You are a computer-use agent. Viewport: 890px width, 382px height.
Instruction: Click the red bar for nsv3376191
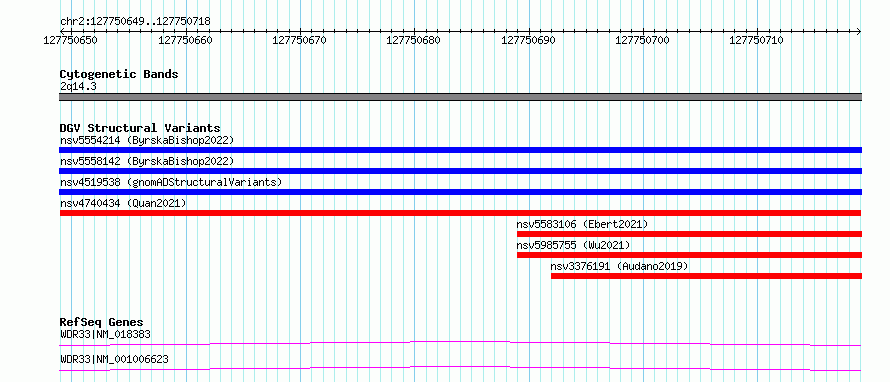tap(706, 276)
